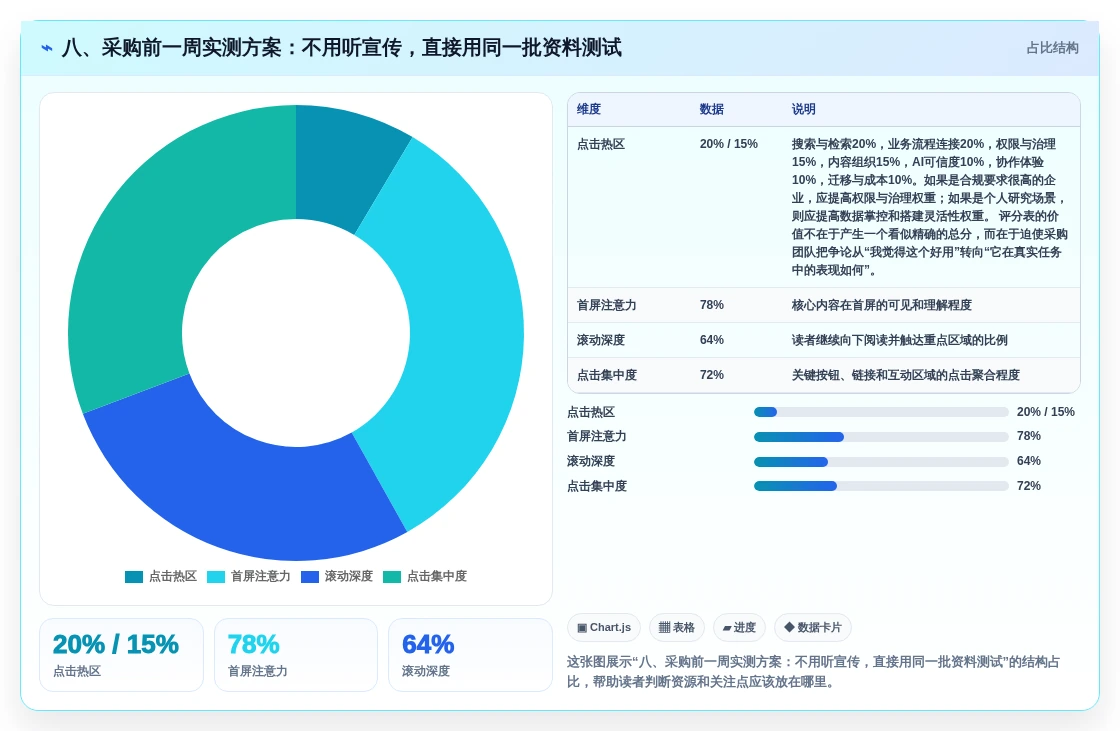Click the section title 八、采购前一周实测方案
The image size is (1120, 731).
tap(341, 48)
